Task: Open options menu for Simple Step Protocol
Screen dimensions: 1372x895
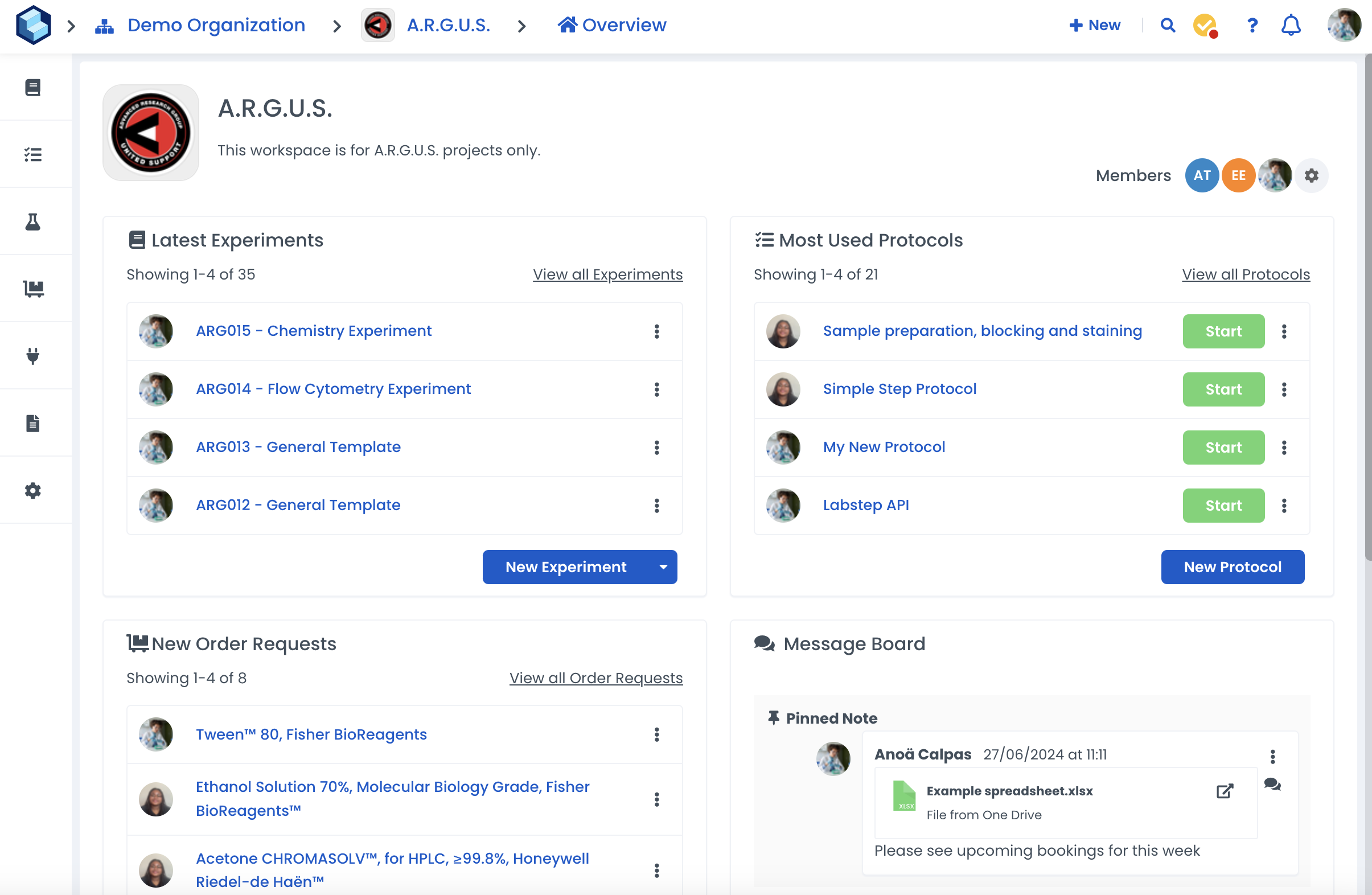Action: tap(1284, 389)
